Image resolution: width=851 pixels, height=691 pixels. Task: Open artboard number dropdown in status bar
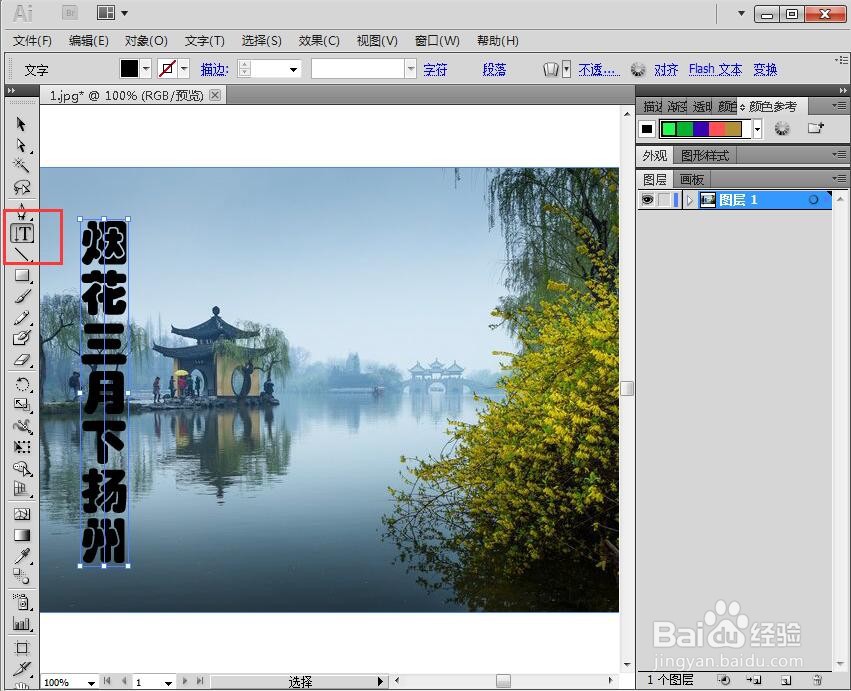pyautogui.click(x=168, y=683)
